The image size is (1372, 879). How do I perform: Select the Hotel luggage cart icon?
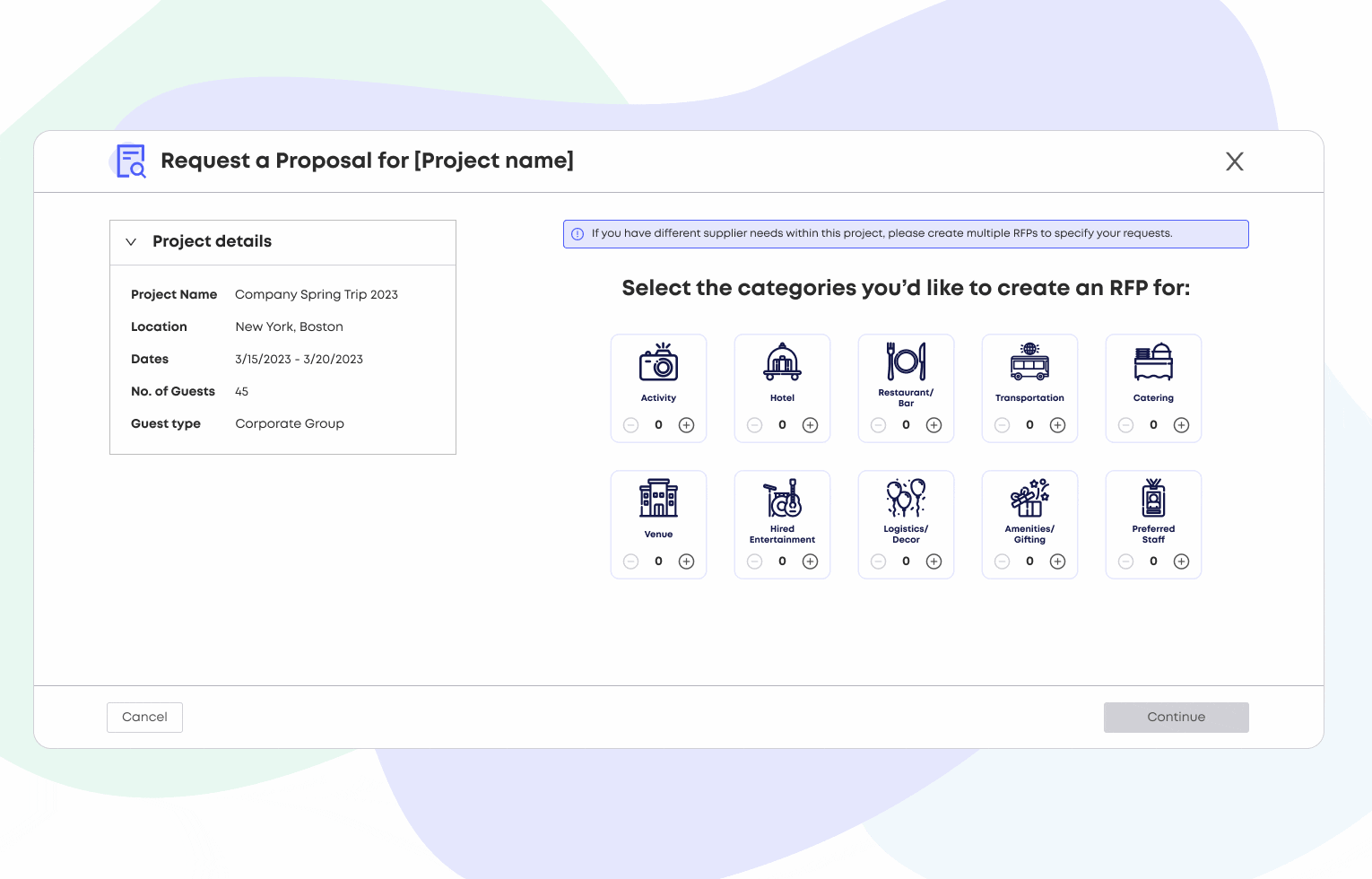pyautogui.click(x=782, y=361)
